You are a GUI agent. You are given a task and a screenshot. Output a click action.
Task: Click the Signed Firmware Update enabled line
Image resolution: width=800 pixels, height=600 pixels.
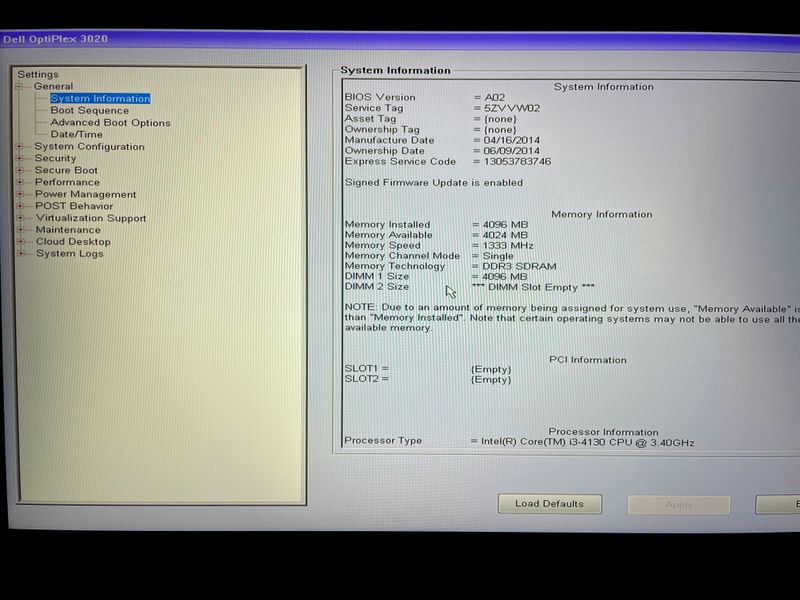click(434, 183)
